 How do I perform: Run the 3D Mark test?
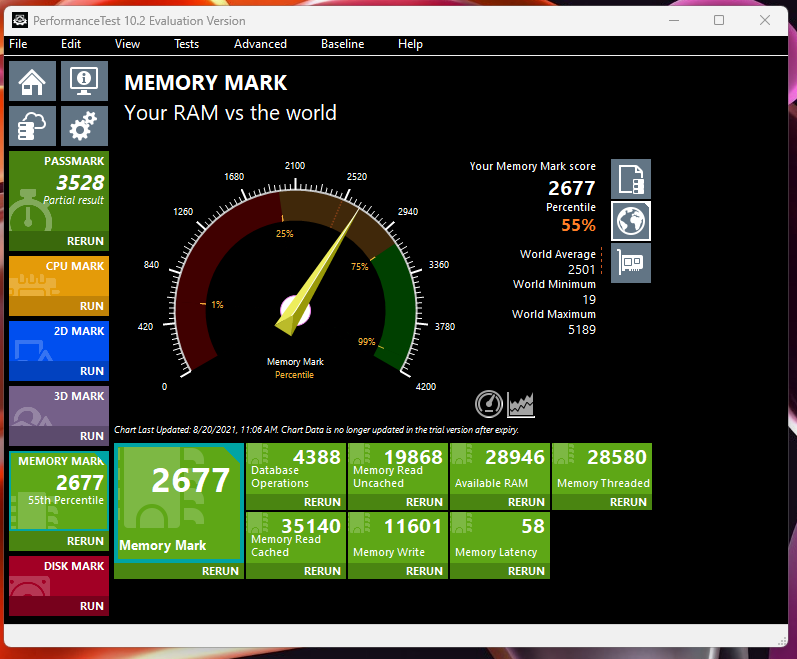pyautogui.click(x=59, y=436)
